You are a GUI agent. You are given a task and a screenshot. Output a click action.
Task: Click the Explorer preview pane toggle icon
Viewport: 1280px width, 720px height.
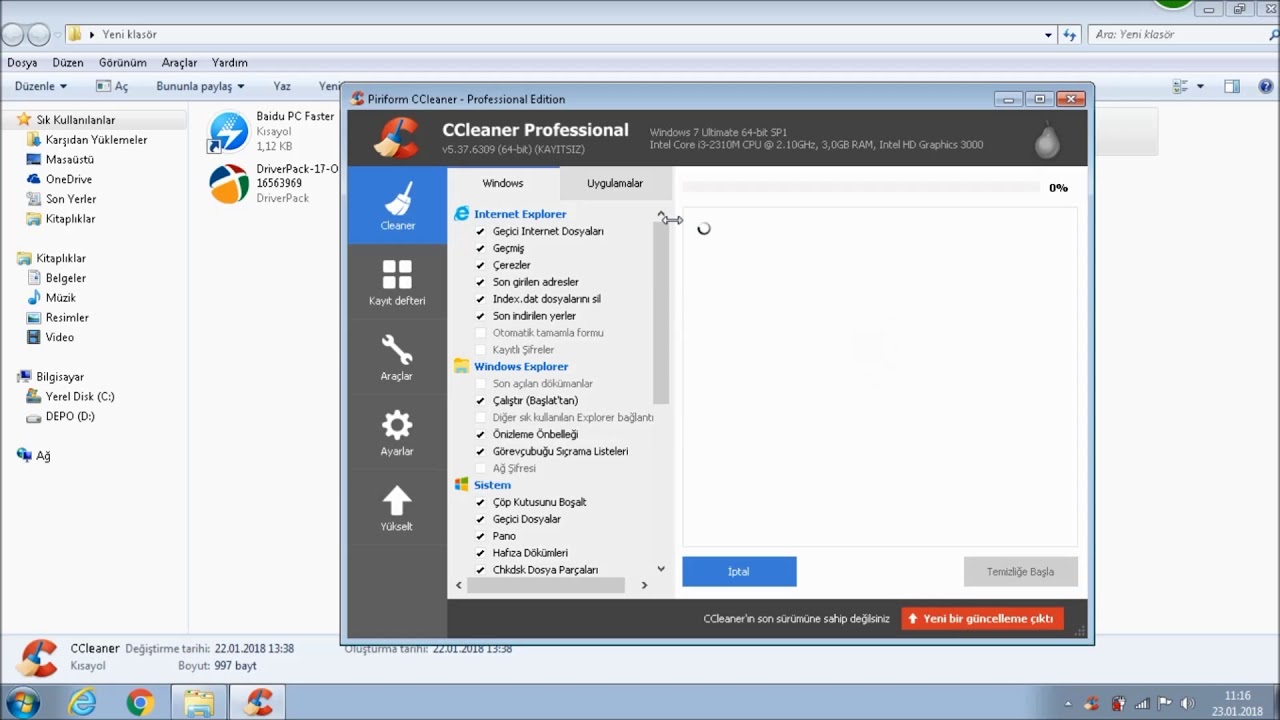[x=1232, y=87]
